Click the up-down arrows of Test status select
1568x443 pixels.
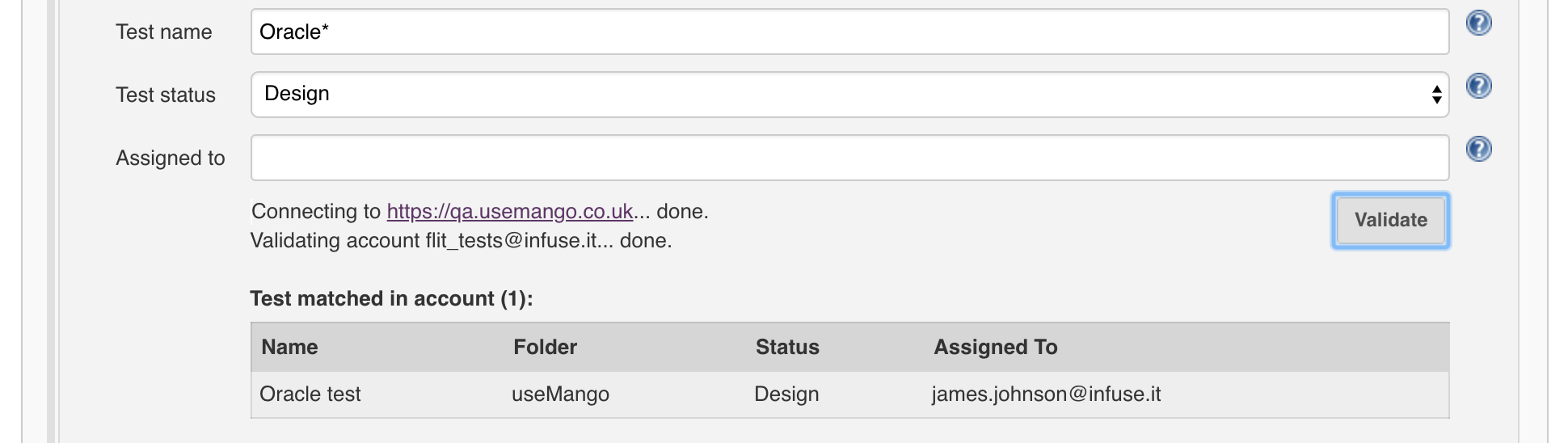pos(1436,95)
